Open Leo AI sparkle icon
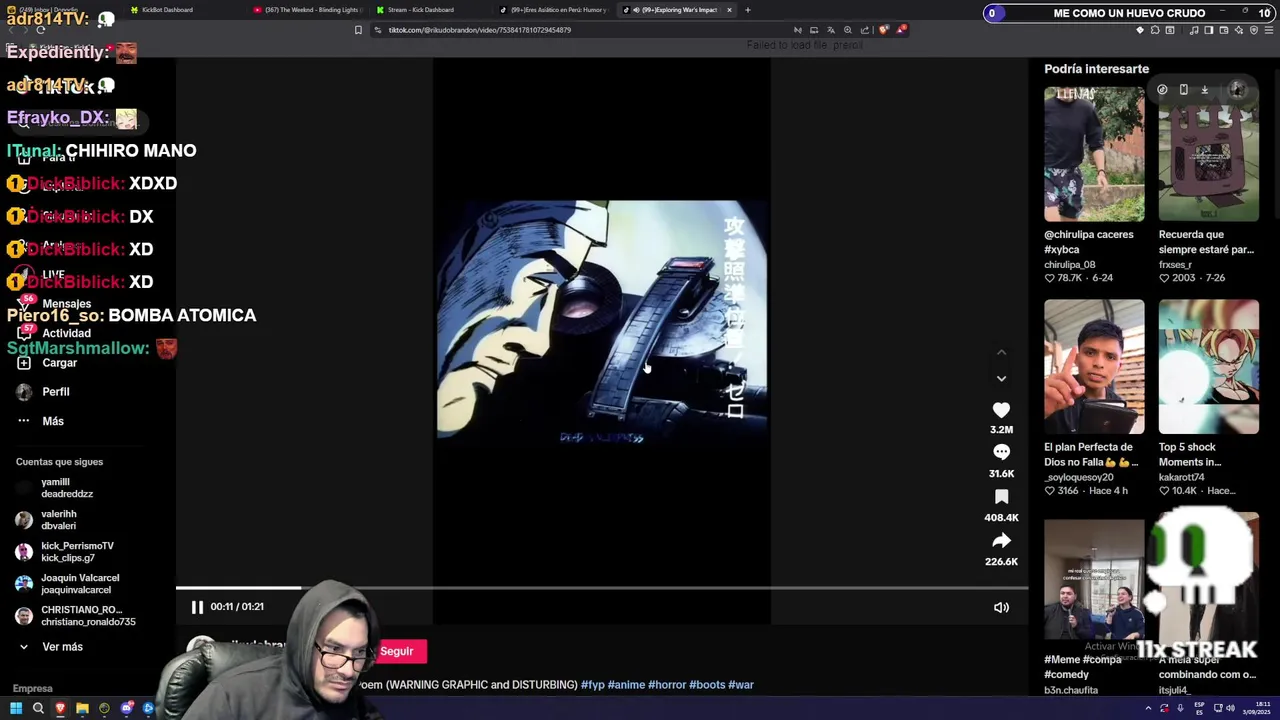The image size is (1280, 720). point(1239,30)
